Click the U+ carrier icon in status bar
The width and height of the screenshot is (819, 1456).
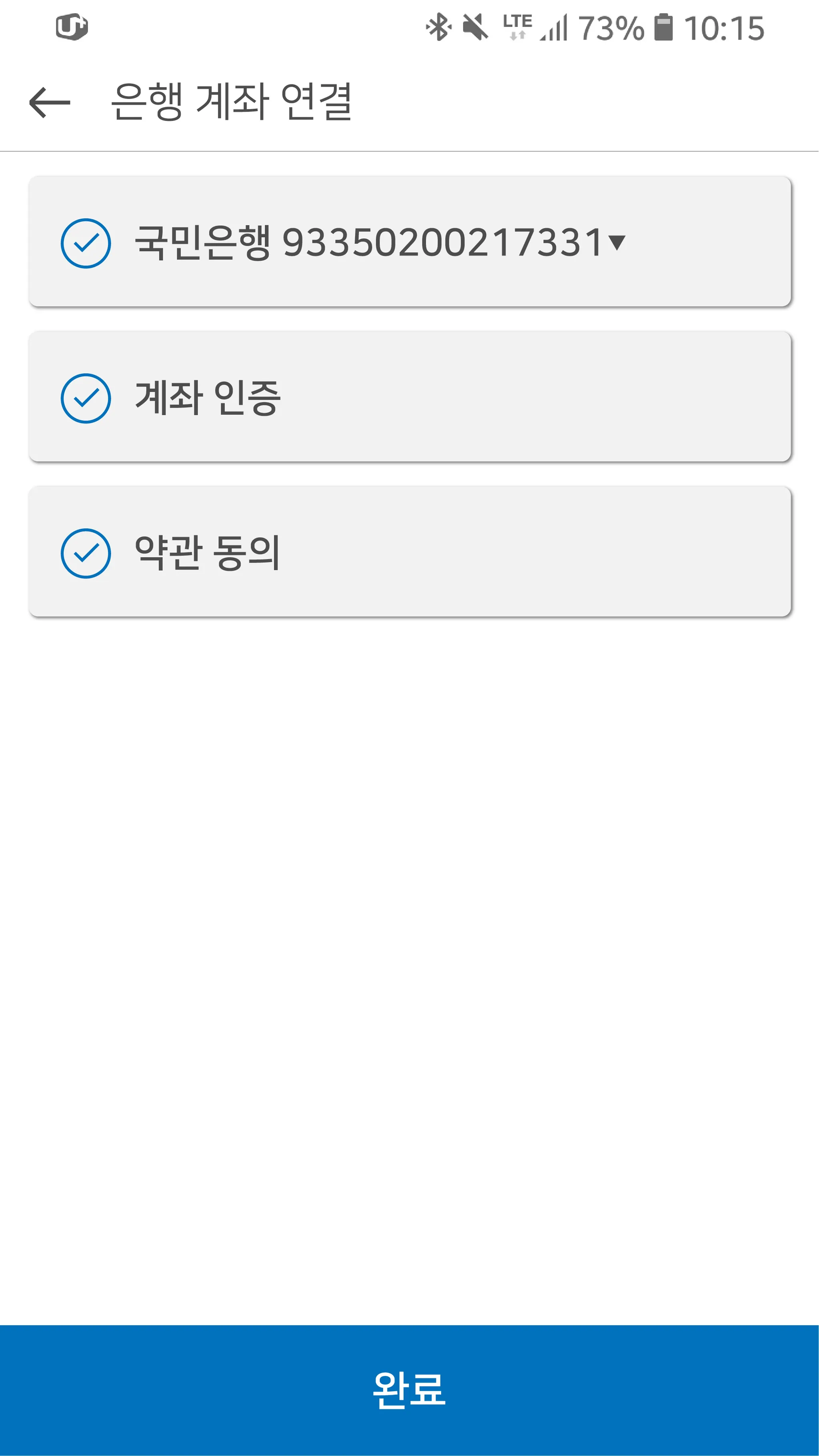pyautogui.click(x=72, y=26)
